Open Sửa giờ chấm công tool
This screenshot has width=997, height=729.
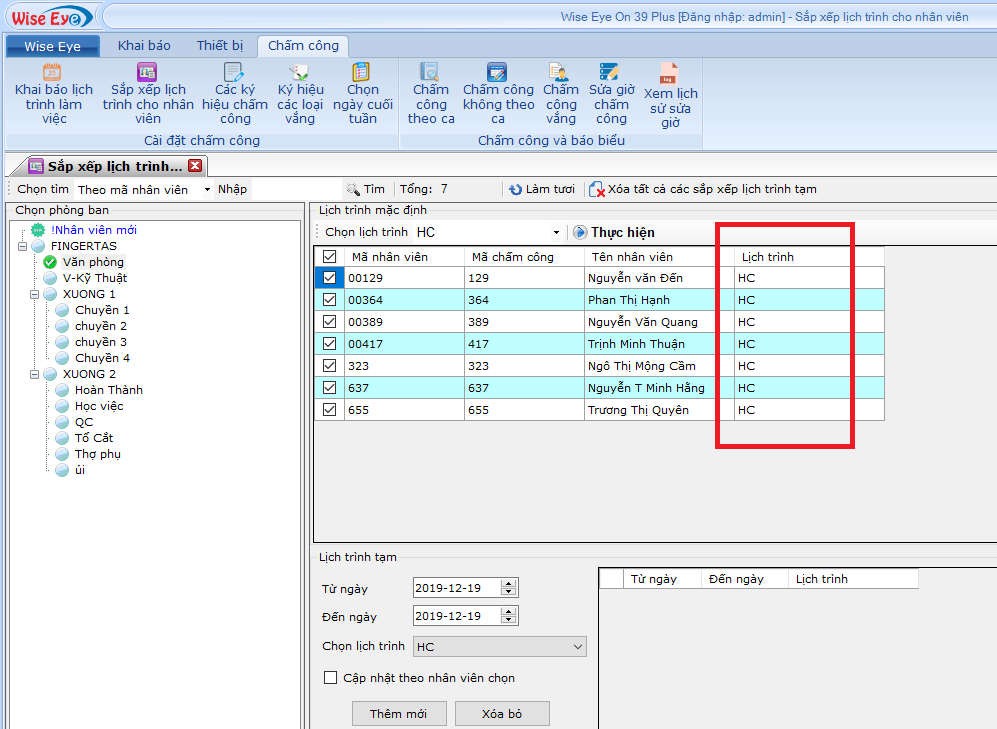pos(610,73)
